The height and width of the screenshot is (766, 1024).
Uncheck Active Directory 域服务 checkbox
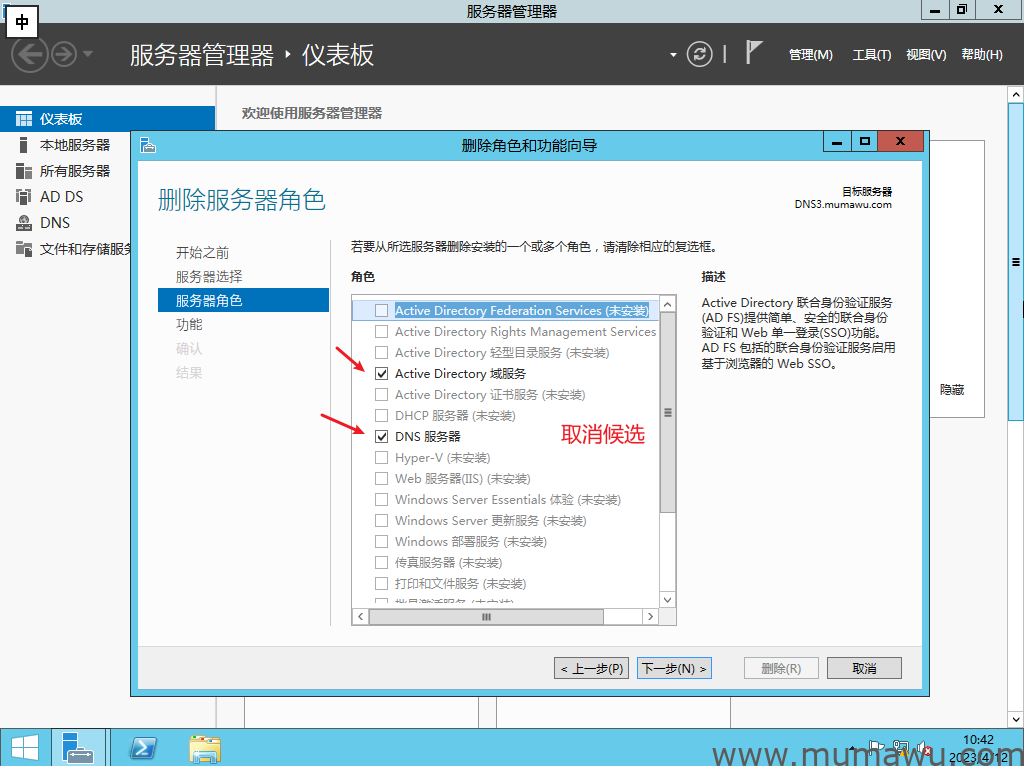[381, 374]
